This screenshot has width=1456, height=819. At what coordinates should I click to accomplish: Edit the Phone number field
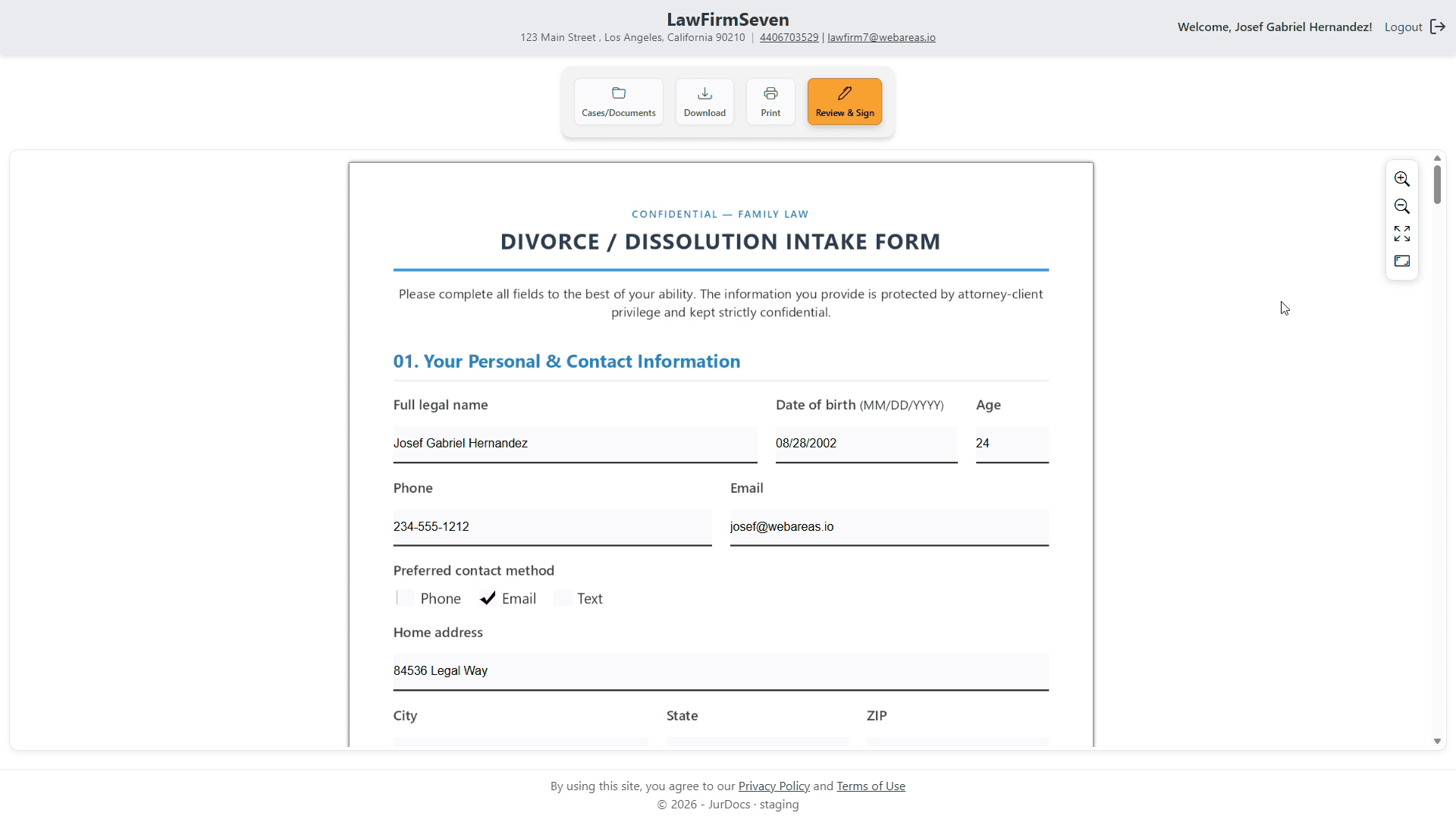pyautogui.click(x=552, y=527)
